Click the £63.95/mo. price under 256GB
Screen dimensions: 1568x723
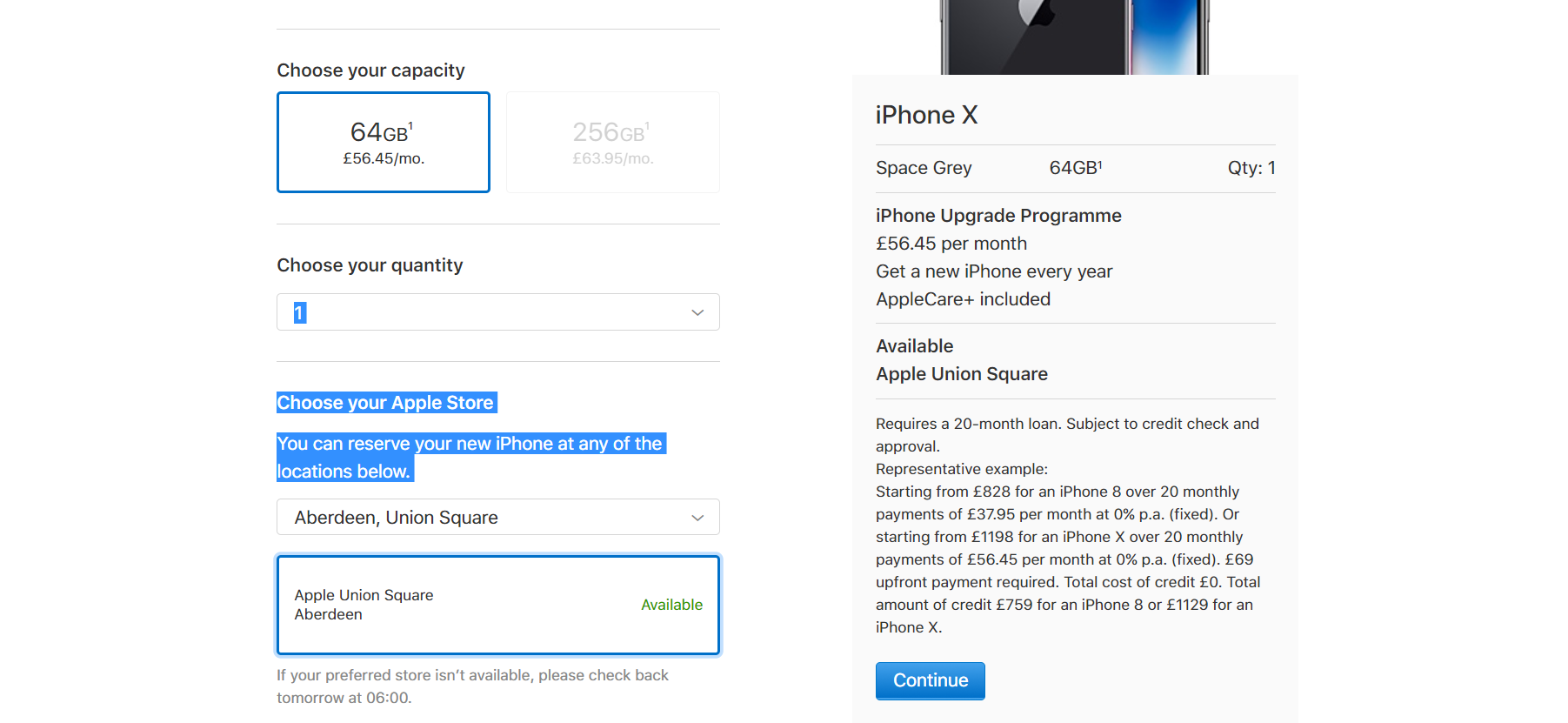tap(613, 158)
